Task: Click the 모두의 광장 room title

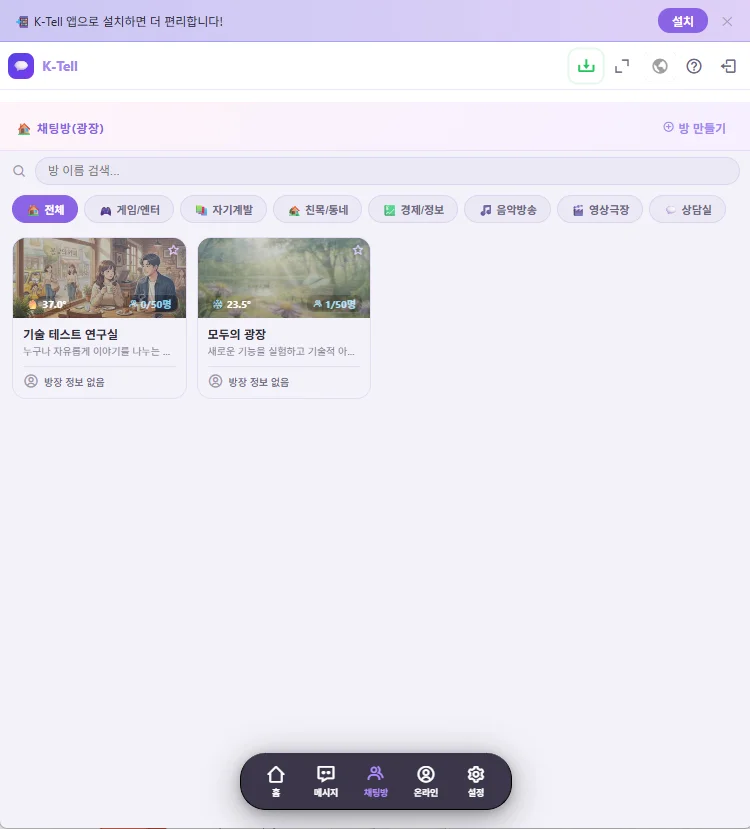Action: click(236, 334)
